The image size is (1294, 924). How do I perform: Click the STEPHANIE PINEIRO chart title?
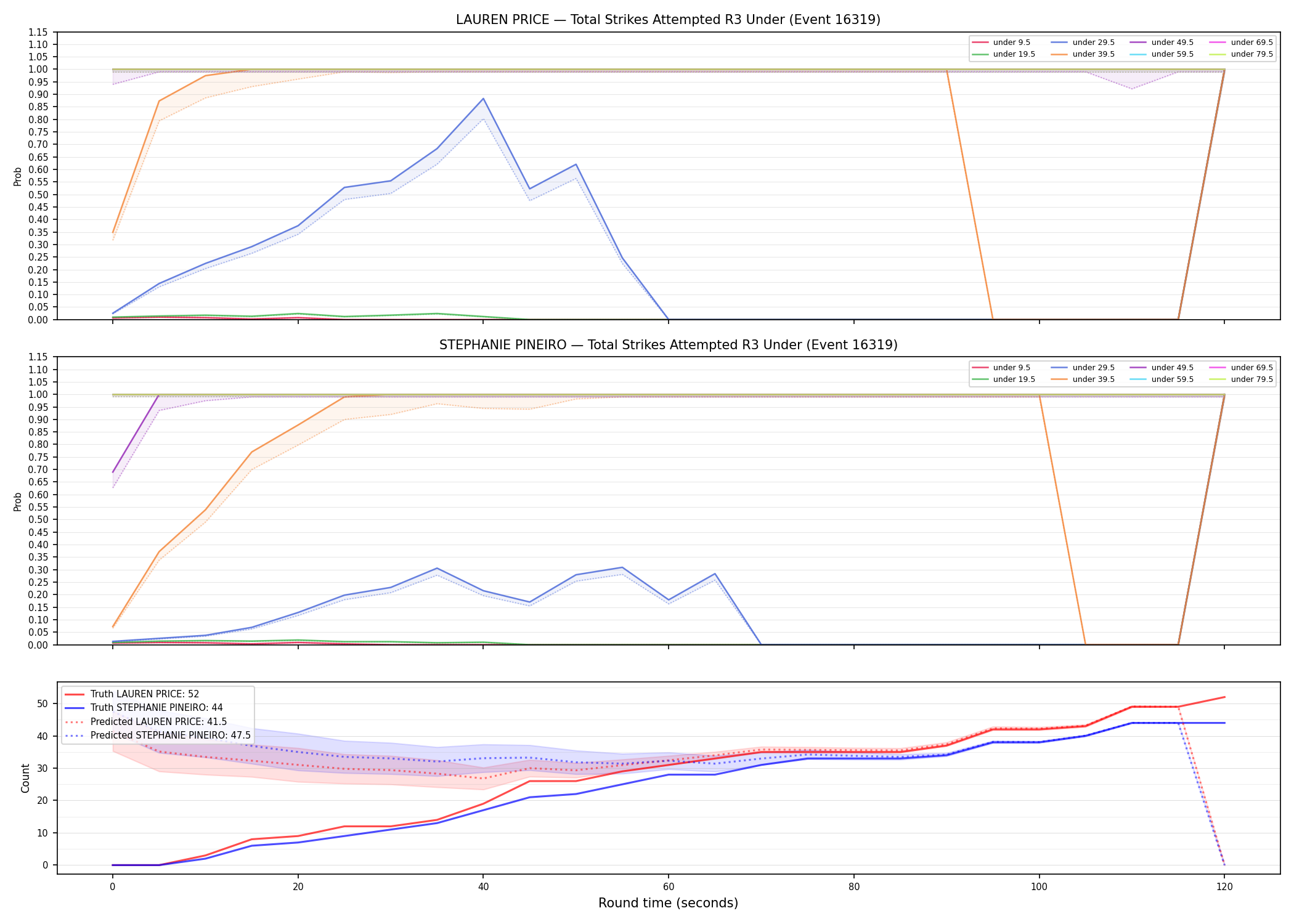click(x=668, y=345)
